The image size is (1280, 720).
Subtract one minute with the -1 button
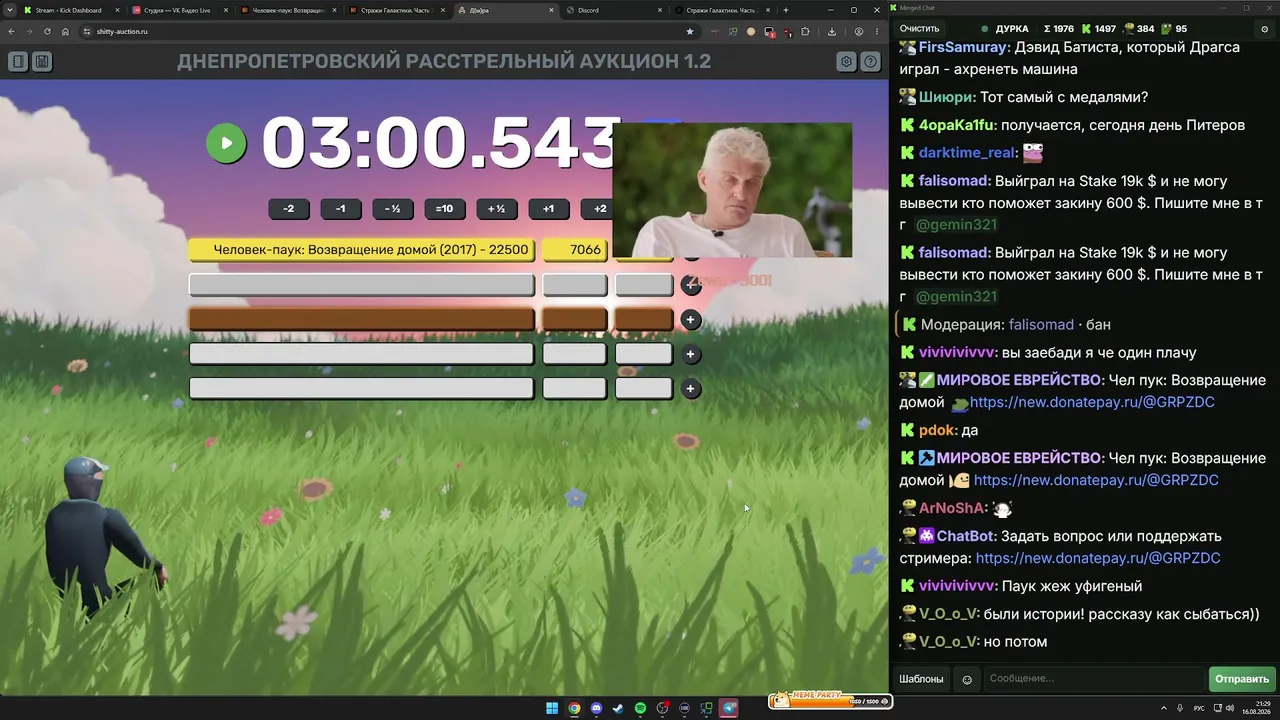341,209
